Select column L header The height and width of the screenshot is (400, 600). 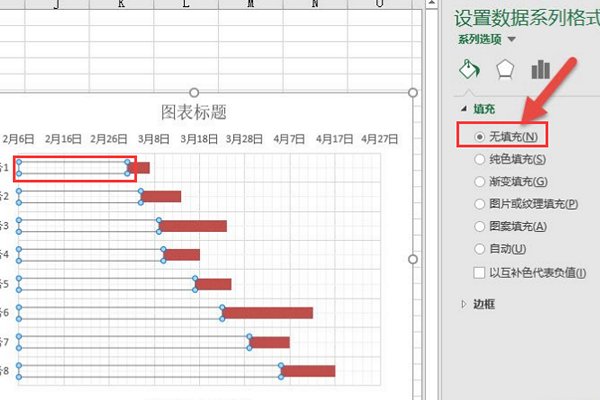(186, 4)
